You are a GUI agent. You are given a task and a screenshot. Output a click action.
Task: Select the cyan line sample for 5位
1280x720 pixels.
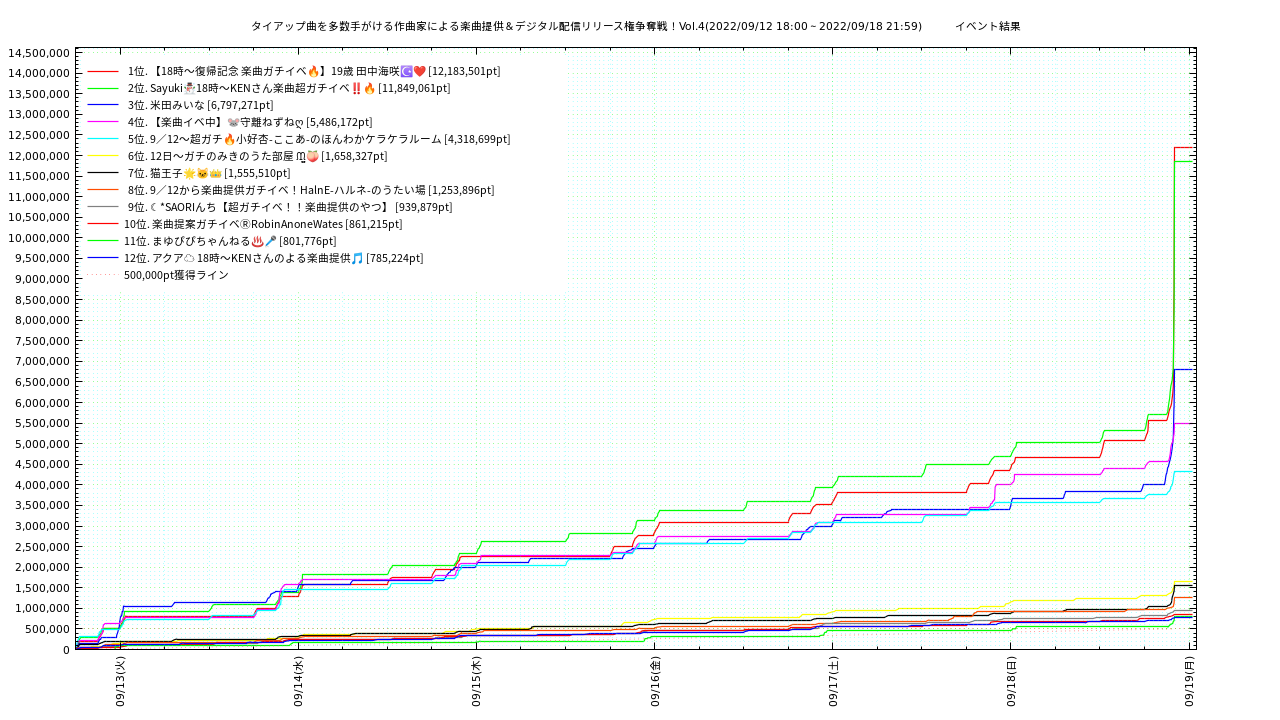tap(103, 139)
